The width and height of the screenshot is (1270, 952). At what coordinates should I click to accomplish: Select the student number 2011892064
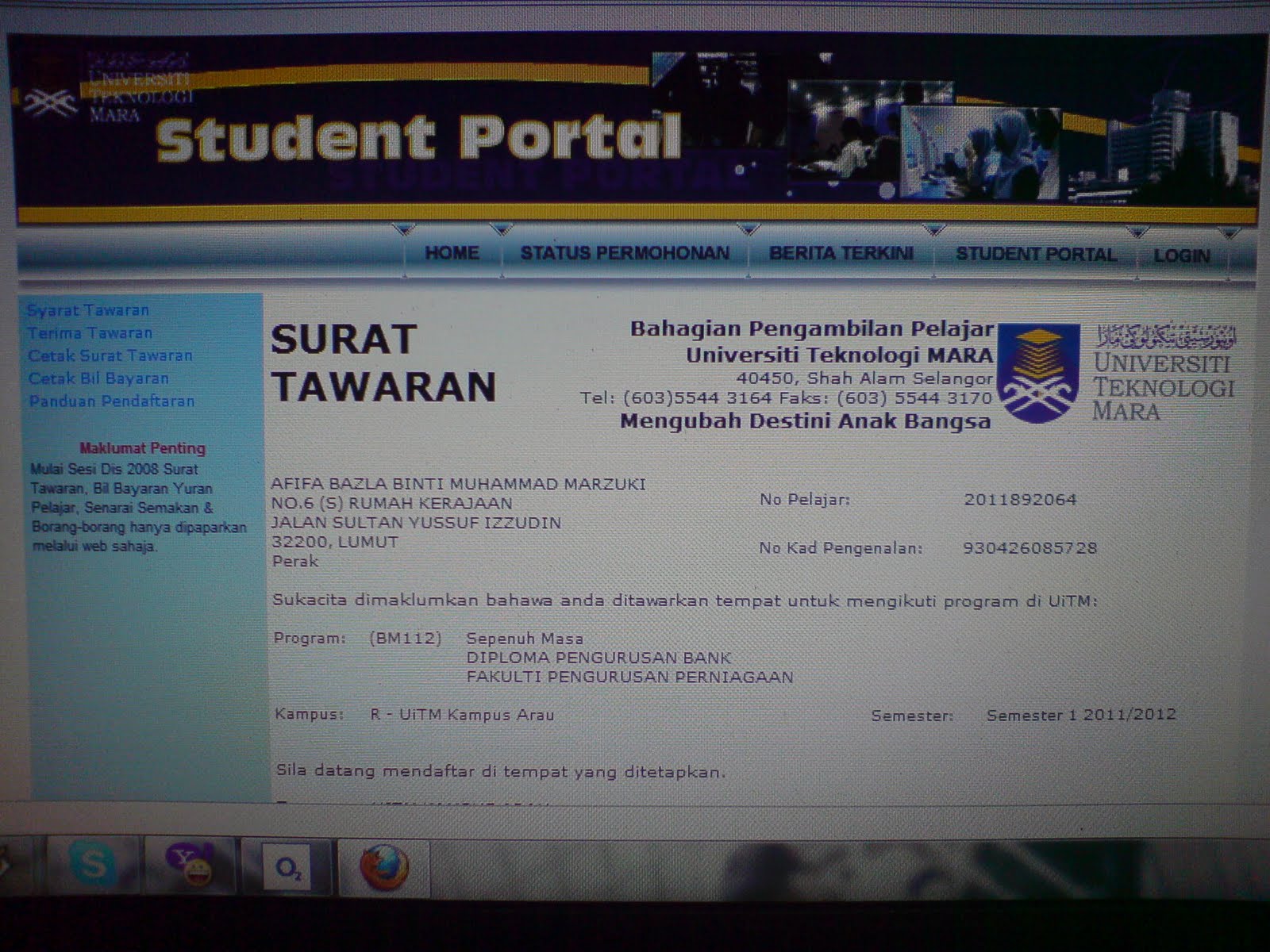[1021, 500]
